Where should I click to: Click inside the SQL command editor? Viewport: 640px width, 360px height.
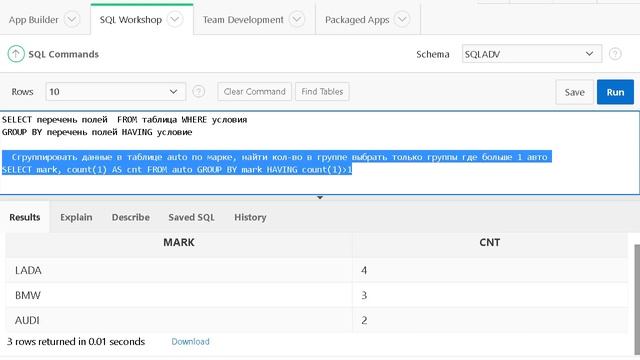pyautogui.click(x=320, y=152)
